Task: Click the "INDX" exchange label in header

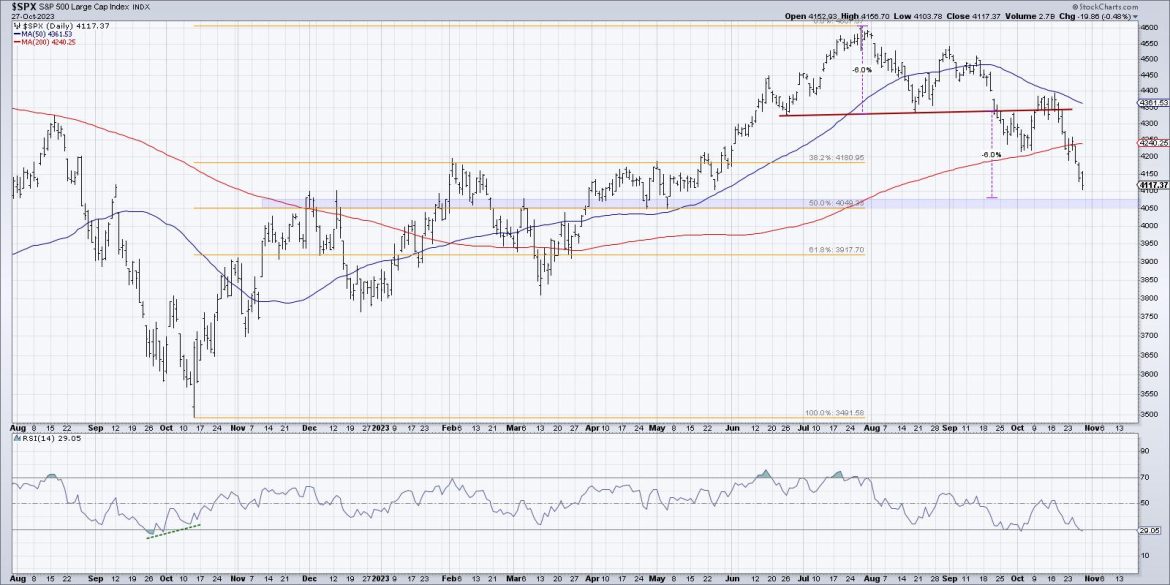Action: point(140,7)
